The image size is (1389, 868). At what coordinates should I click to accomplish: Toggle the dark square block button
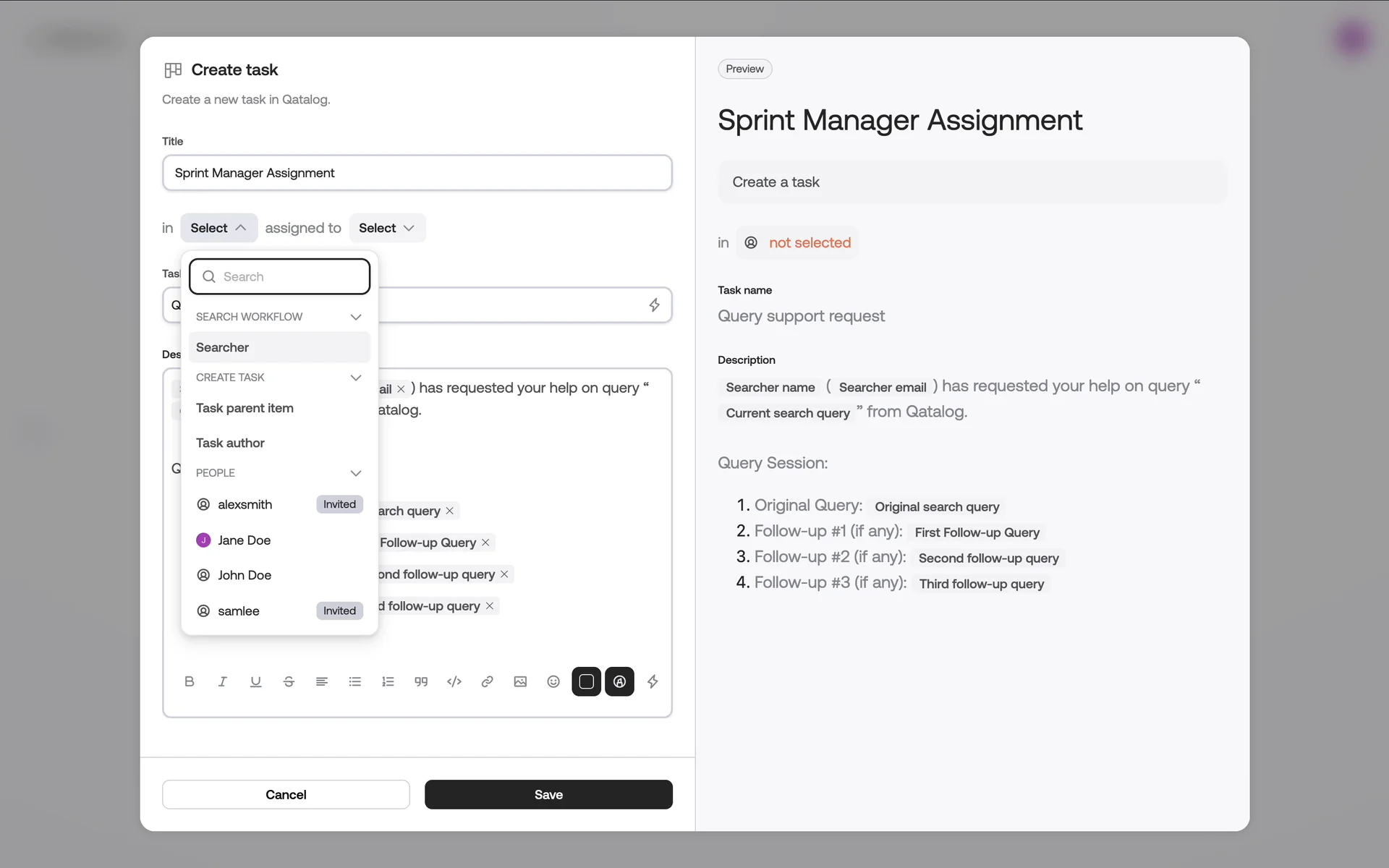pos(586,681)
